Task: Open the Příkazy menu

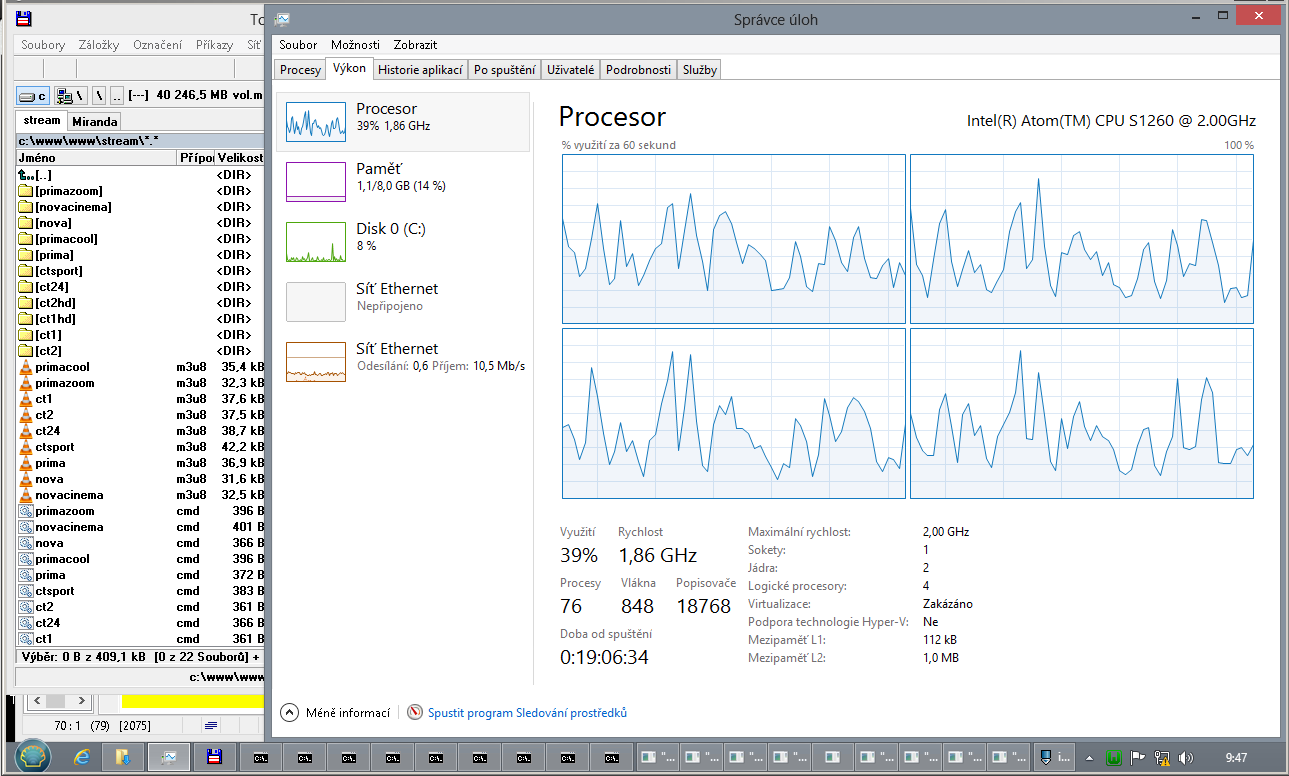Action: point(214,45)
